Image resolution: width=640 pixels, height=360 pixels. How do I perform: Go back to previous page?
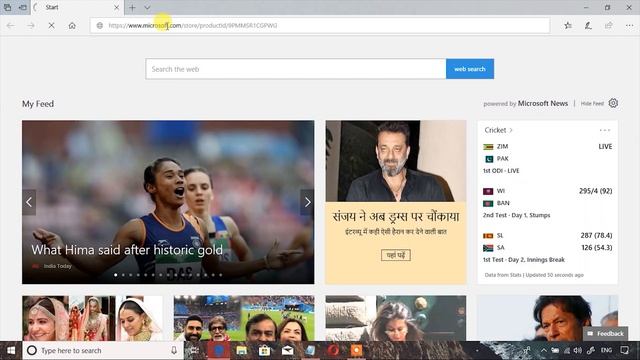tap(11, 25)
